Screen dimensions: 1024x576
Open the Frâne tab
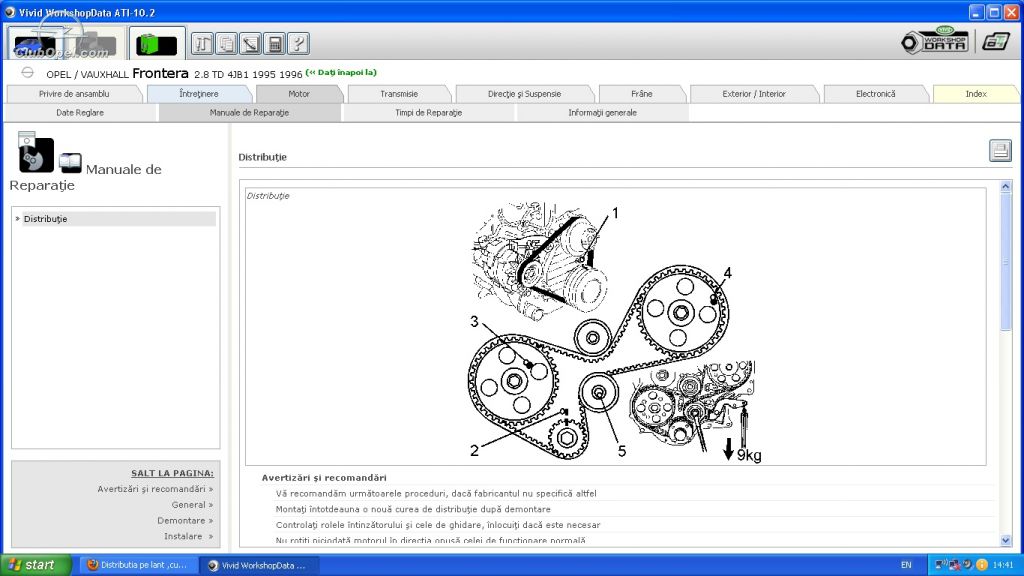coord(642,94)
